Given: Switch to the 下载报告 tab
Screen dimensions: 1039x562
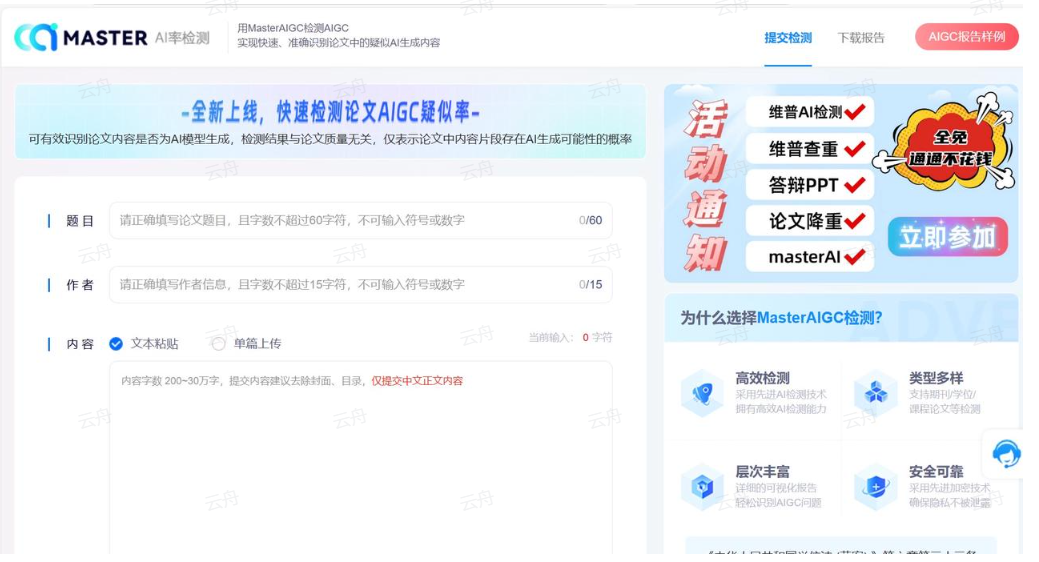Looking at the screenshot, I should (x=861, y=38).
